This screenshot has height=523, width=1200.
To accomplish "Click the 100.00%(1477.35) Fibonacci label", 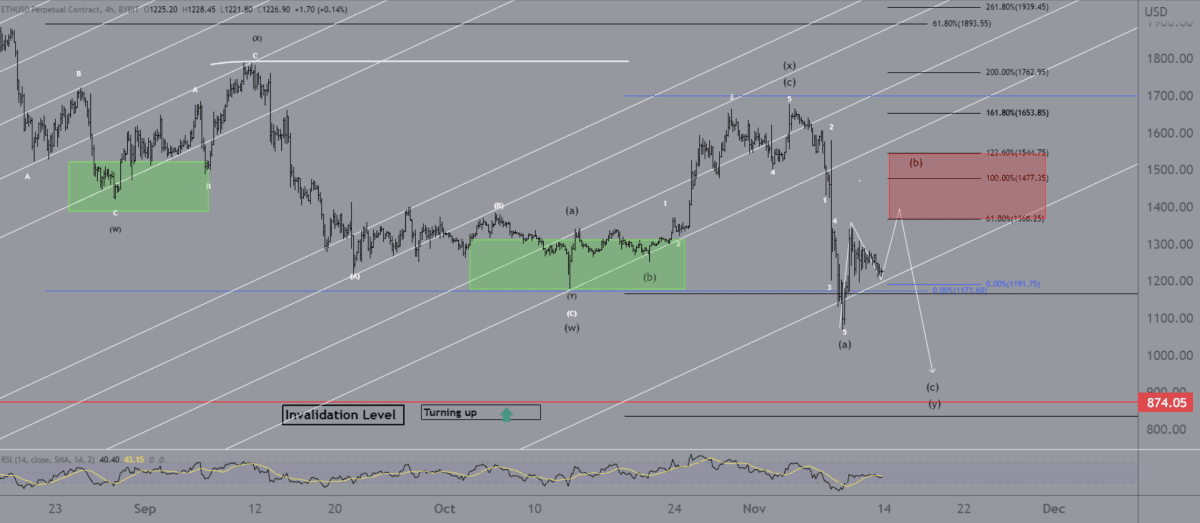I will click(x=1017, y=178).
